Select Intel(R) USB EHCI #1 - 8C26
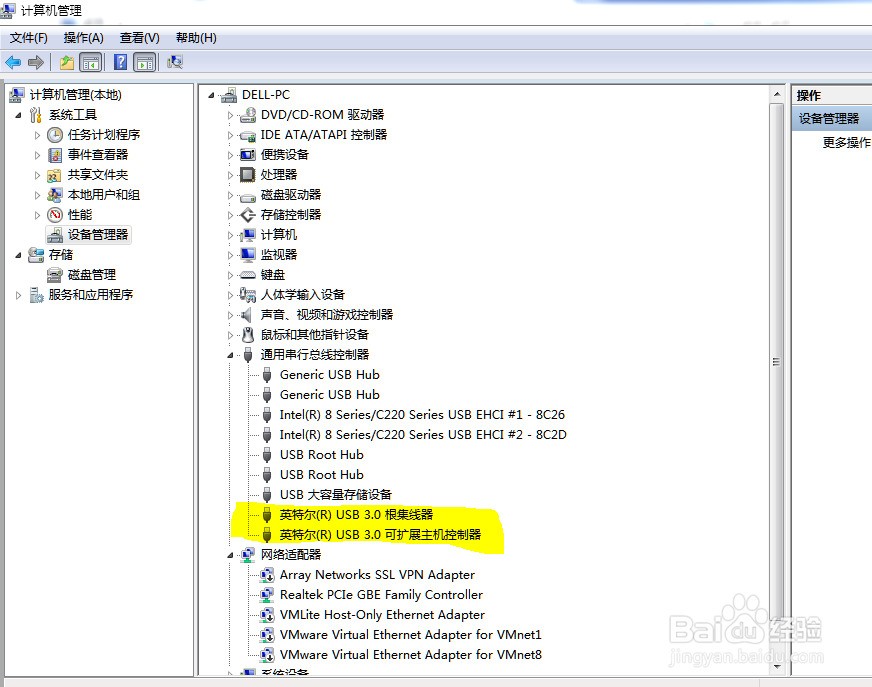Screen dimensions: 872x687 click(422, 414)
